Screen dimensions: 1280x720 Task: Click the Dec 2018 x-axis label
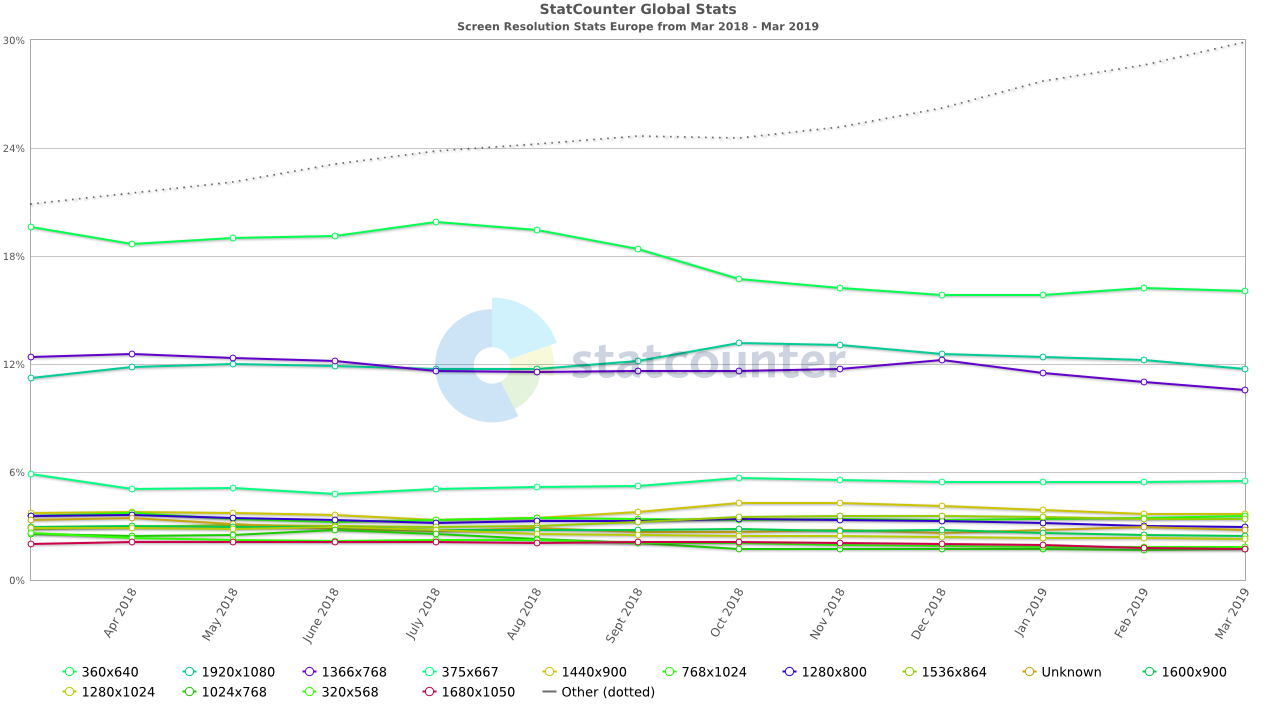tap(929, 612)
